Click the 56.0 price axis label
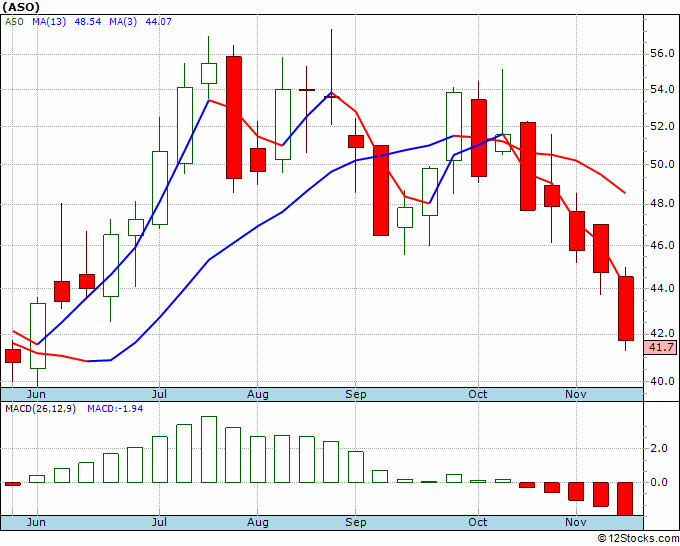Viewport: 680px width, 546px height. (x=662, y=53)
